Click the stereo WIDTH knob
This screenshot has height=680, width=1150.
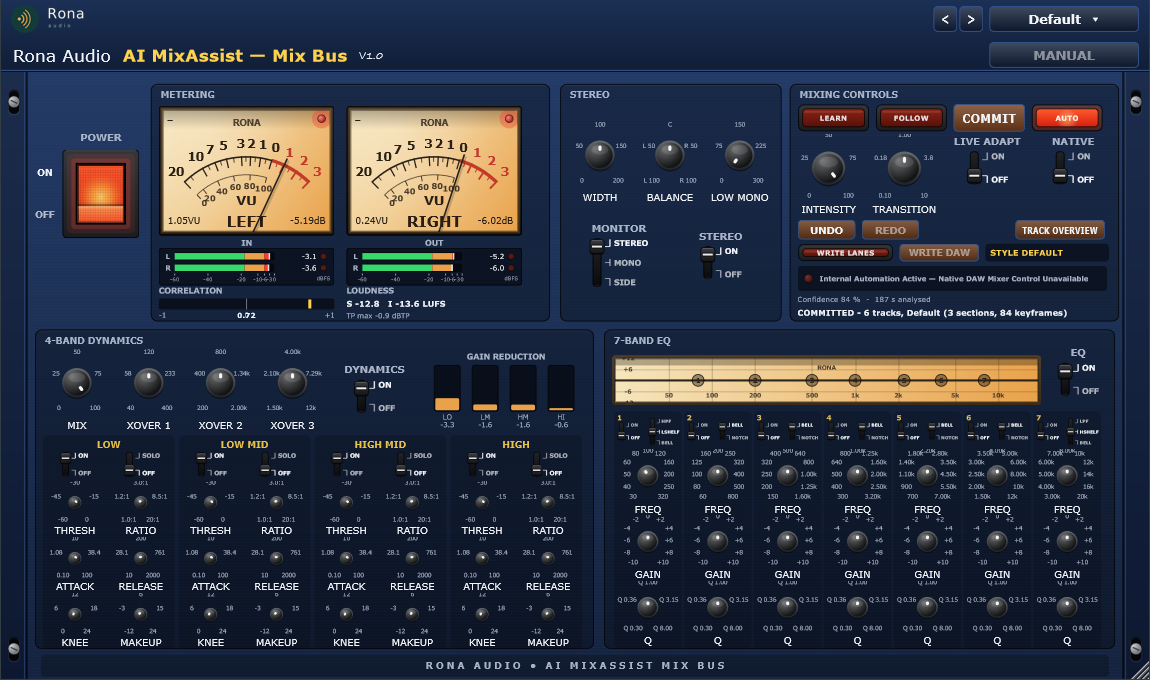600,155
